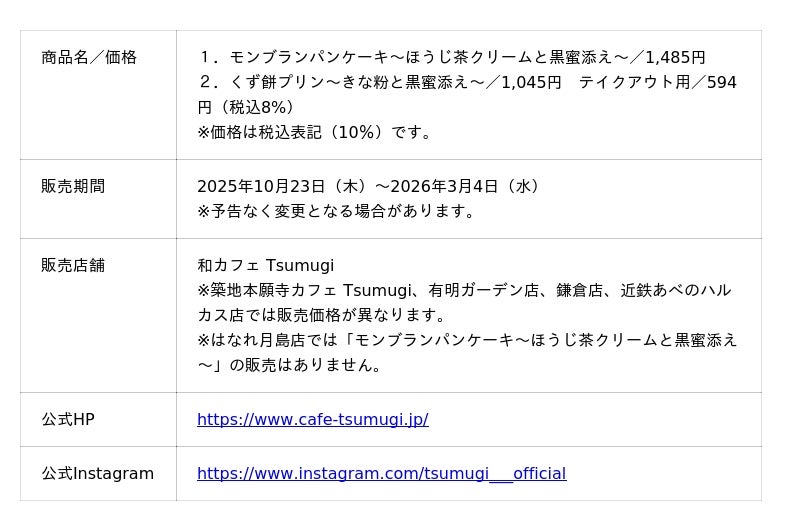The height and width of the screenshot is (531, 800).
Task: Click the 和カフェ Tsumugi store name
Action: [265, 266]
